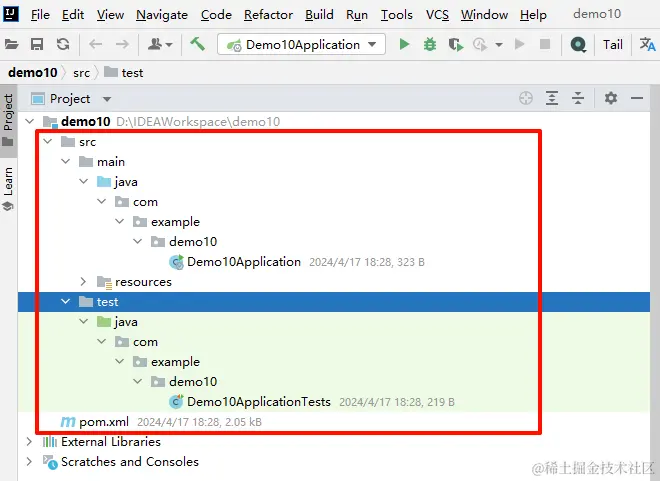Open the Build menu

point(319,15)
